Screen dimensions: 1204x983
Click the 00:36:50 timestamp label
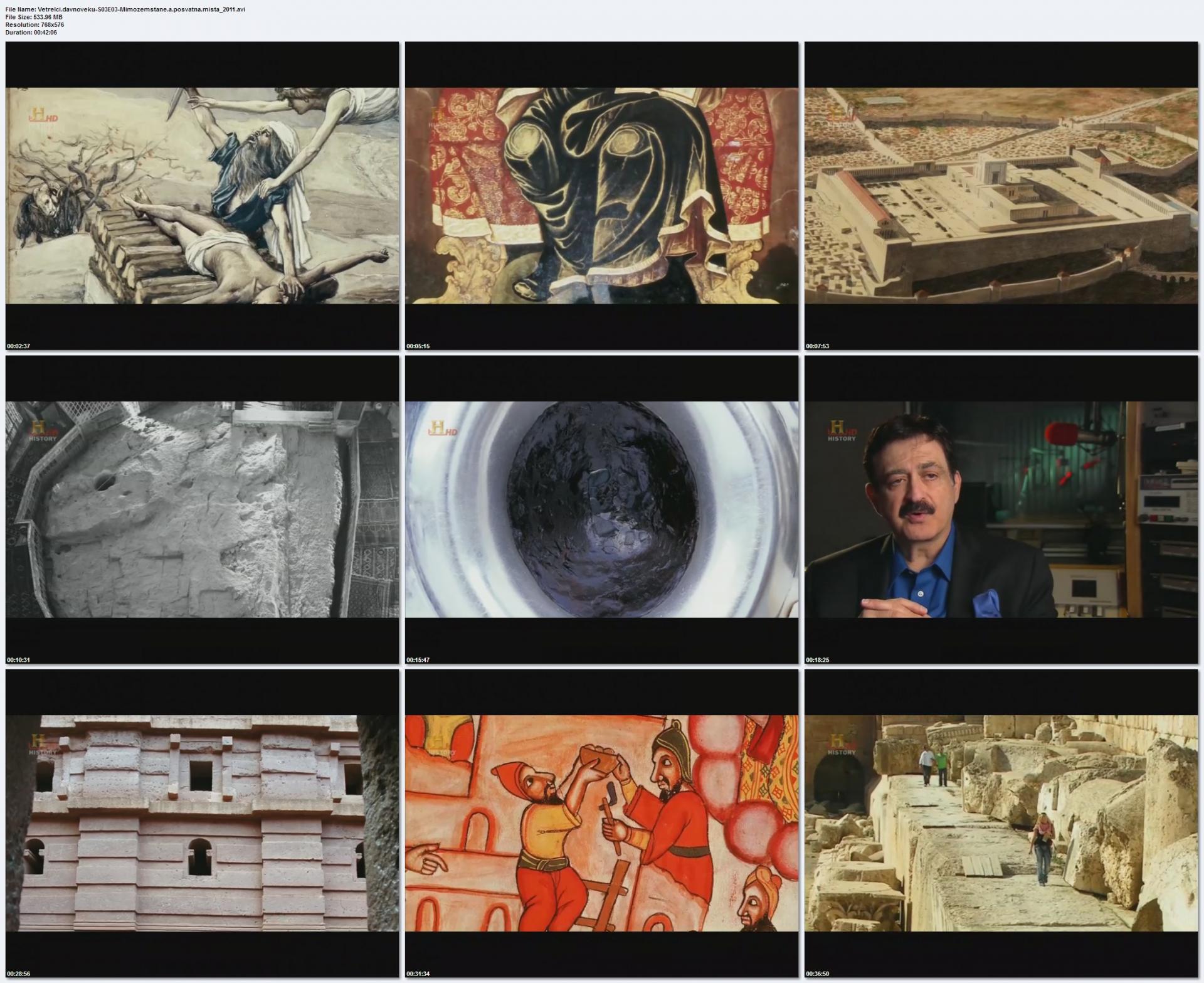point(818,974)
